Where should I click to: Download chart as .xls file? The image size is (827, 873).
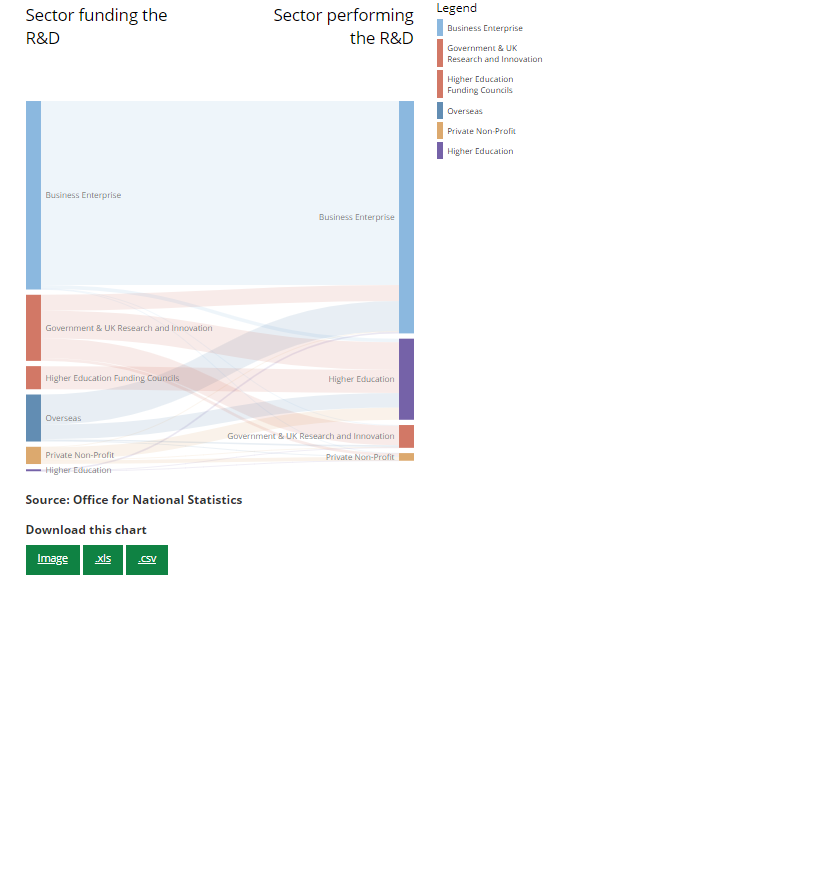point(103,559)
